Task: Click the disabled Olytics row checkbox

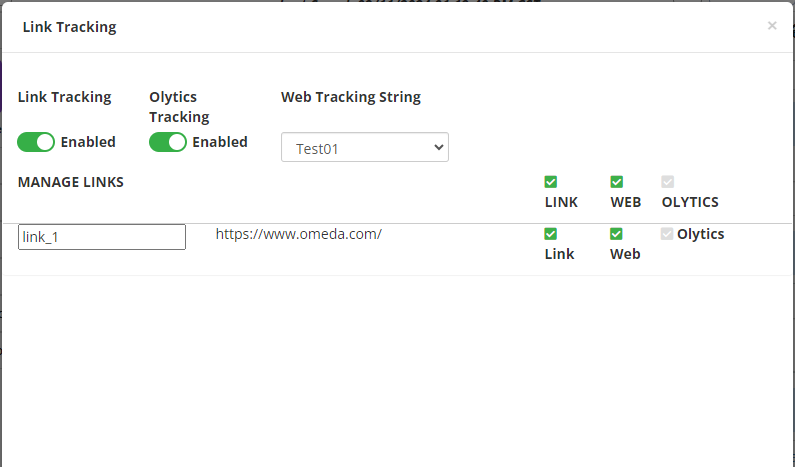Action: click(667, 234)
